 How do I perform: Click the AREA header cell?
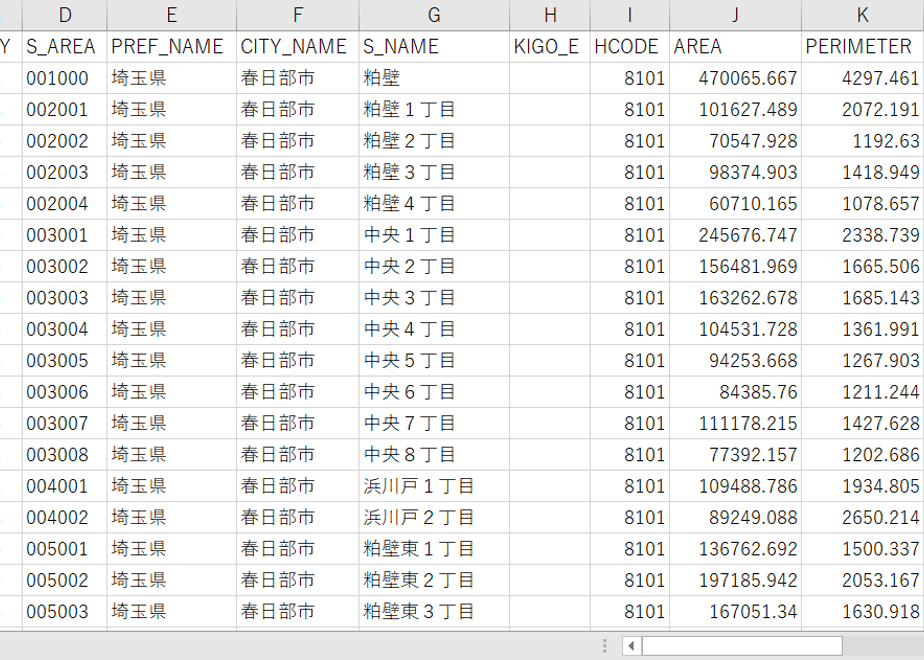click(x=735, y=47)
